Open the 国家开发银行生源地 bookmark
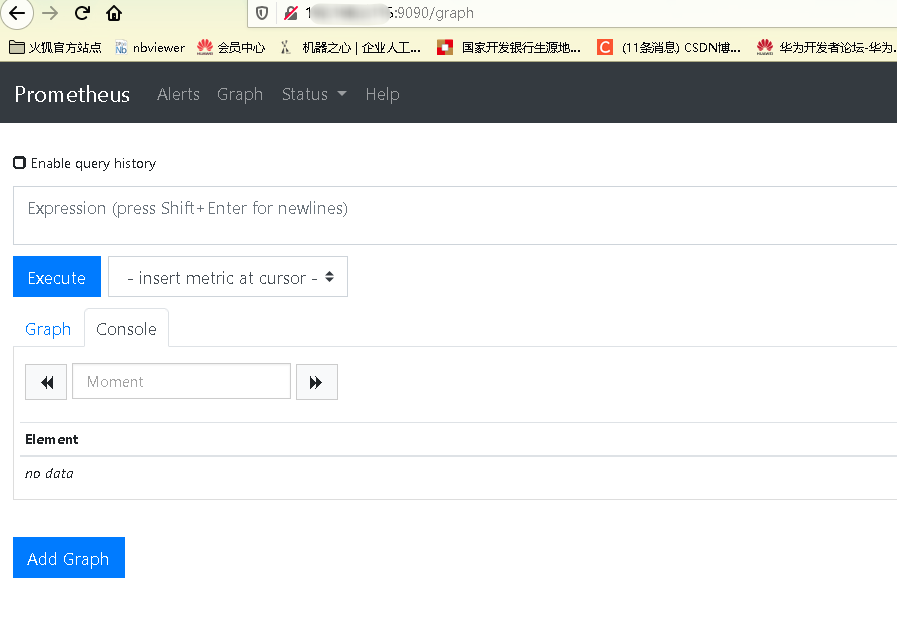 [x=509, y=47]
